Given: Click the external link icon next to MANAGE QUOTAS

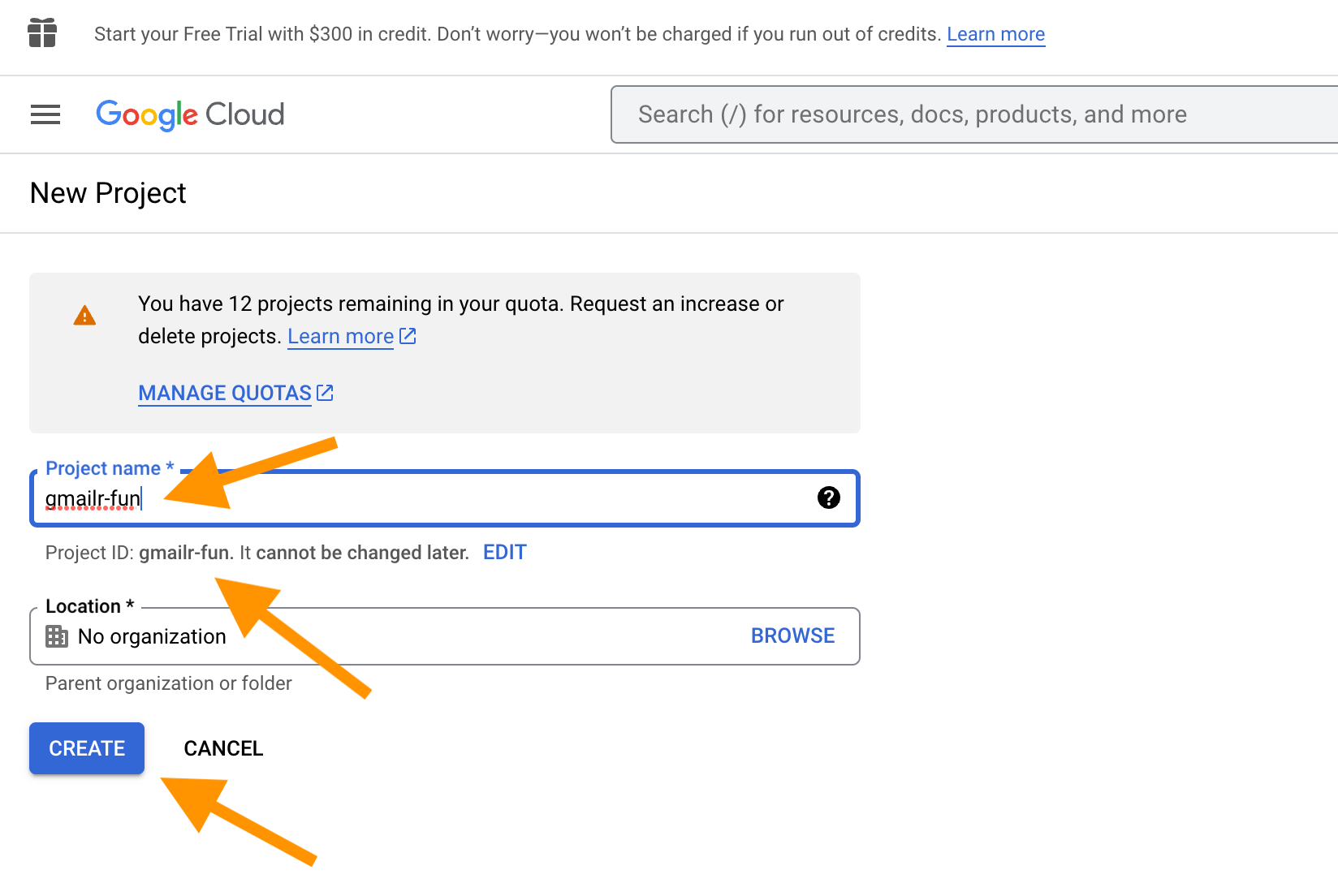Looking at the screenshot, I should (324, 392).
